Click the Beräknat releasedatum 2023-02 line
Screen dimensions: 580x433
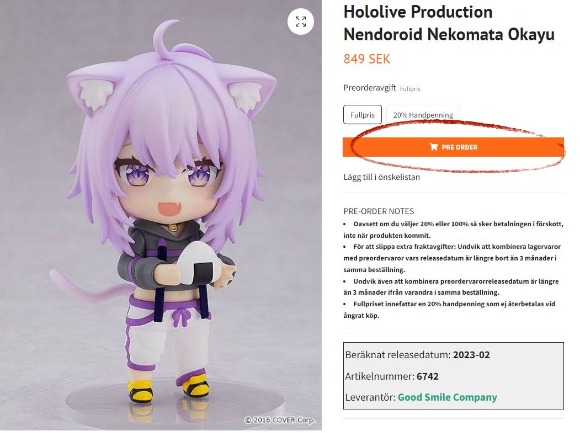418,355
